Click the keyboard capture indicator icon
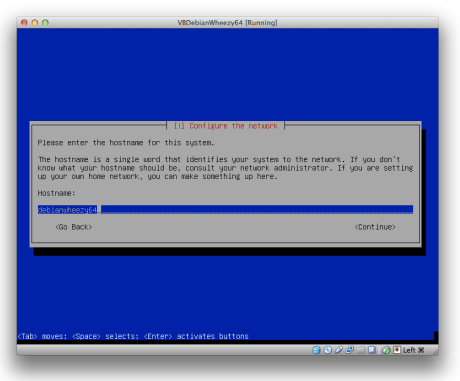This screenshot has width=460, height=381. (x=397, y=350)
